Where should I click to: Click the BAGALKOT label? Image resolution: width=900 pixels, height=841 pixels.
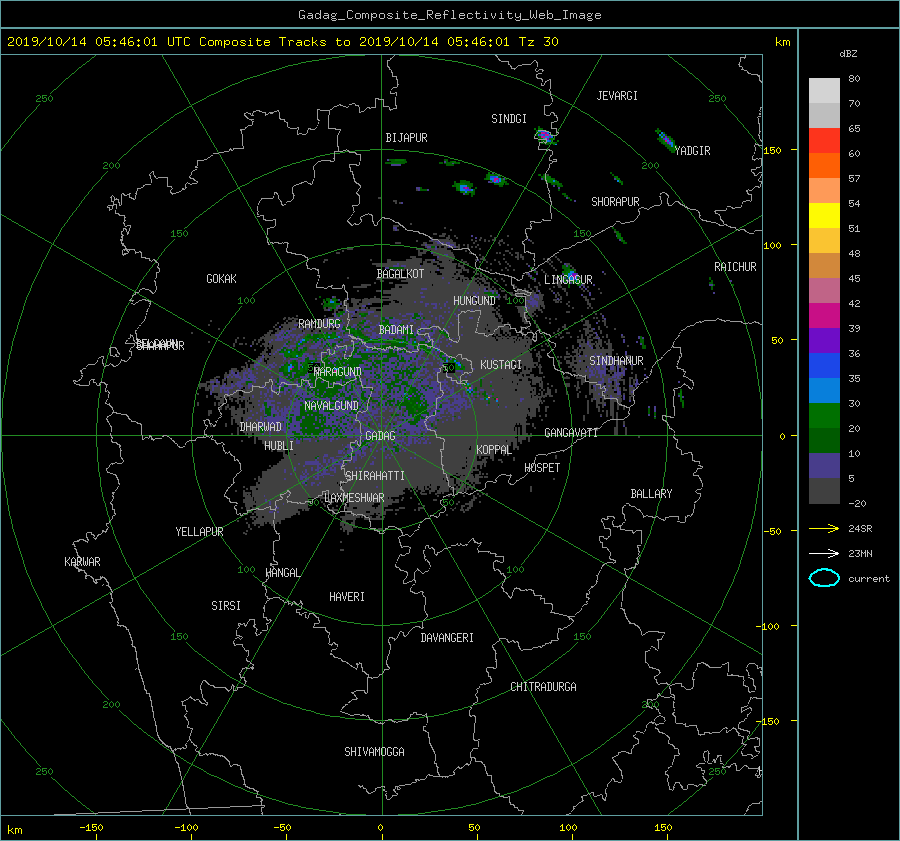tap(400, 274)
